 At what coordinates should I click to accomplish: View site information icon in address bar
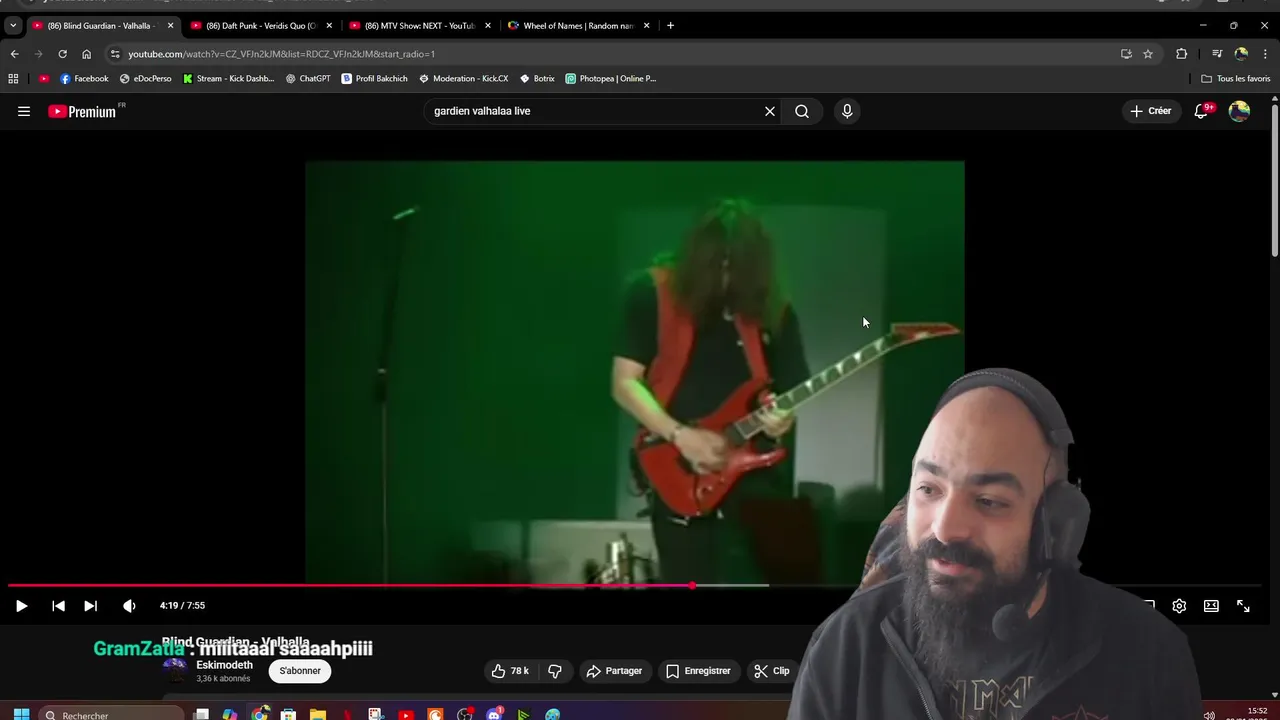coord(115,54)
